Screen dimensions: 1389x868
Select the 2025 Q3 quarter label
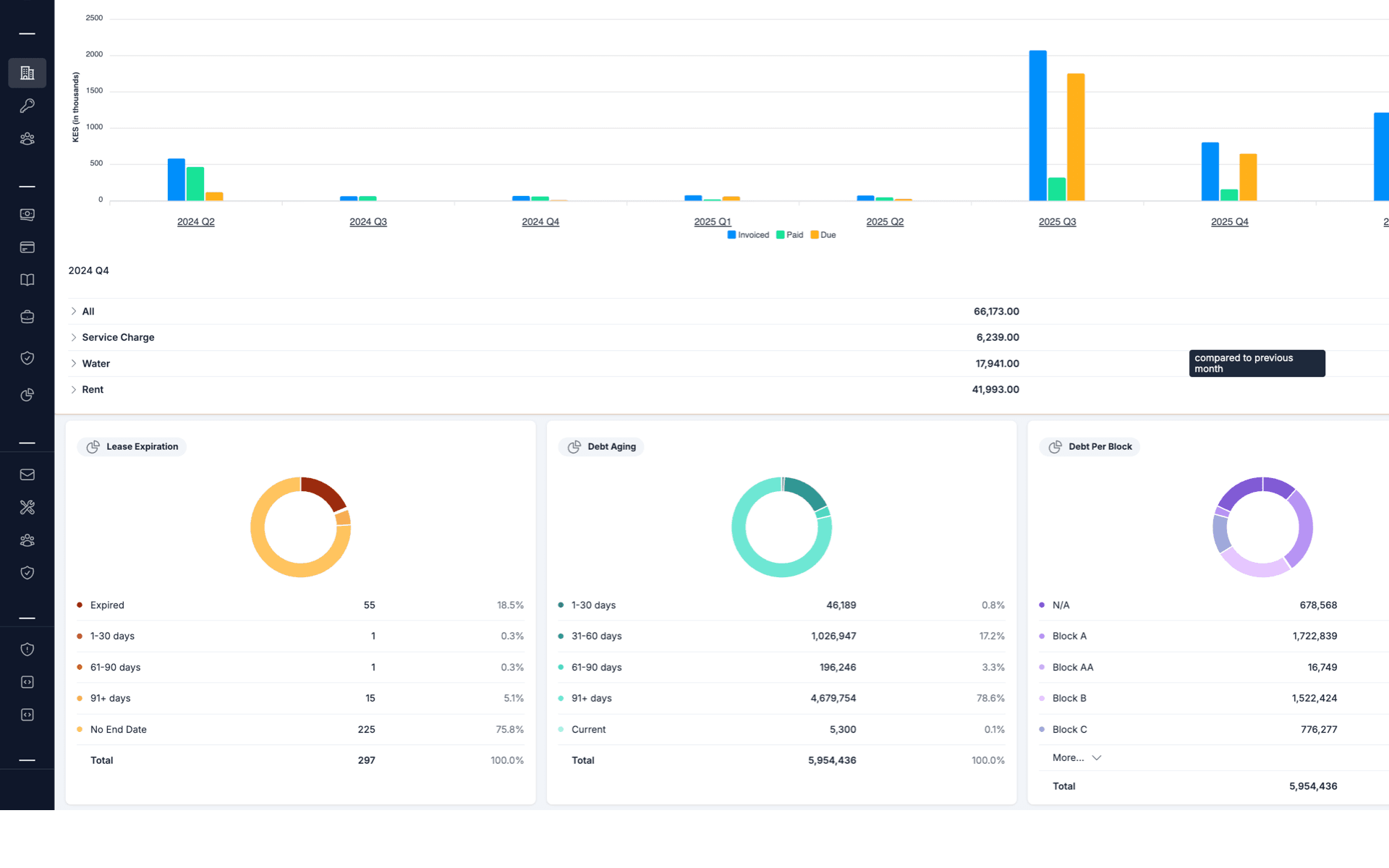[1057, 221]
